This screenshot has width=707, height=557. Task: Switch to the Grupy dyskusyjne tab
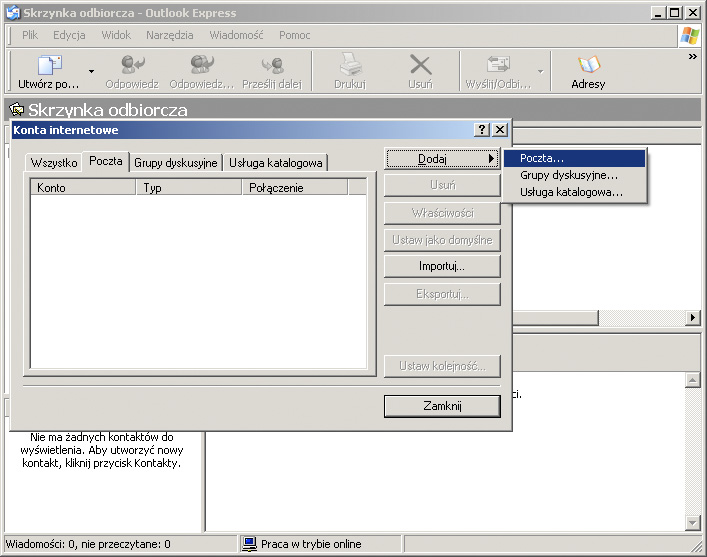point(176,163)
